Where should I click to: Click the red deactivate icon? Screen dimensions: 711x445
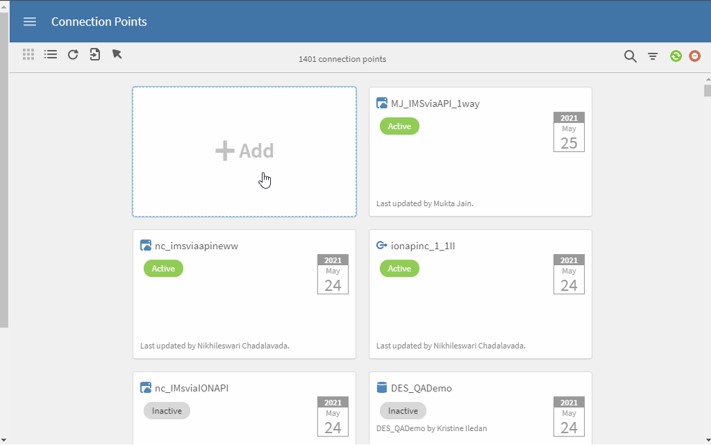(694, 56)
